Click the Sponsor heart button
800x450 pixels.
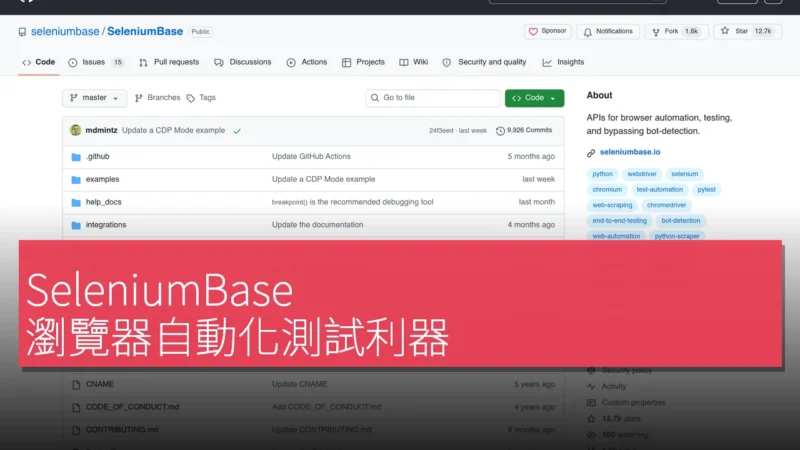(547, 32)
